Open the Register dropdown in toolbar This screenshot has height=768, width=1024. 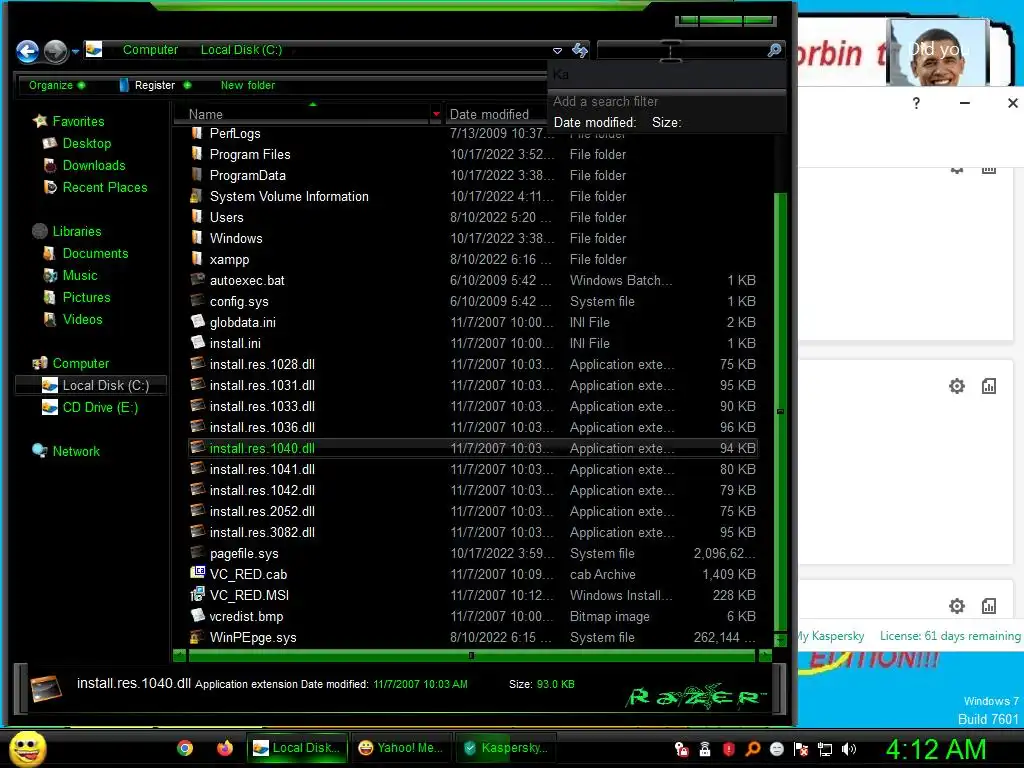[155, 85]
